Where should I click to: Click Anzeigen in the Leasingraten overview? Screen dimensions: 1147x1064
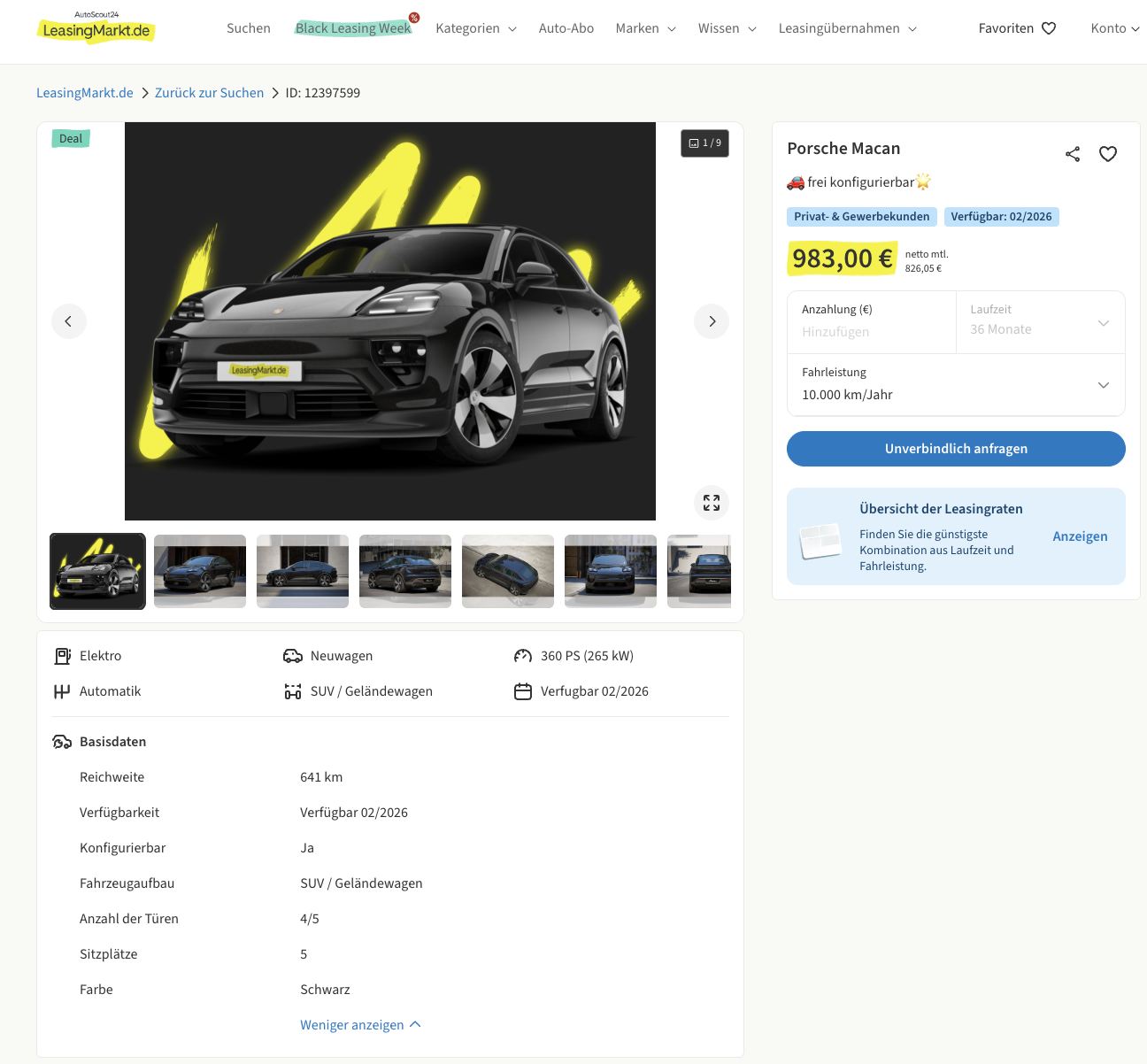pyautogui.click(x=1080, y=536)
